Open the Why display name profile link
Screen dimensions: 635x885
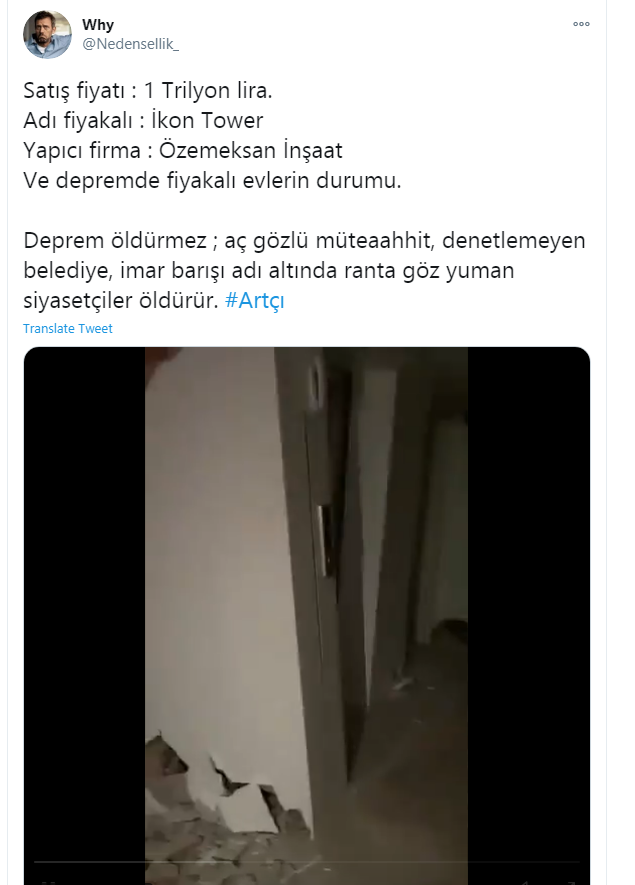(98, 25)
